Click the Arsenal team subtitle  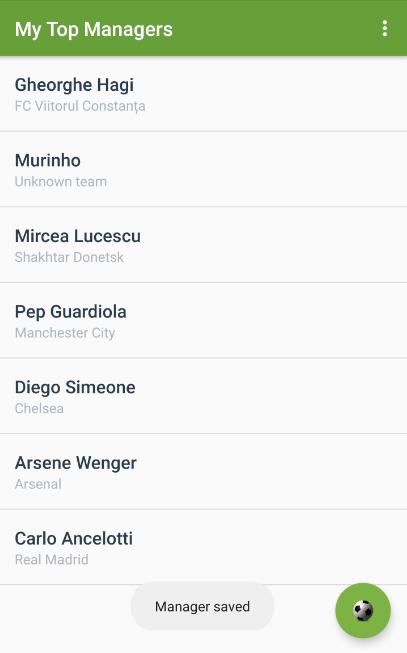[x=38, y=484]
